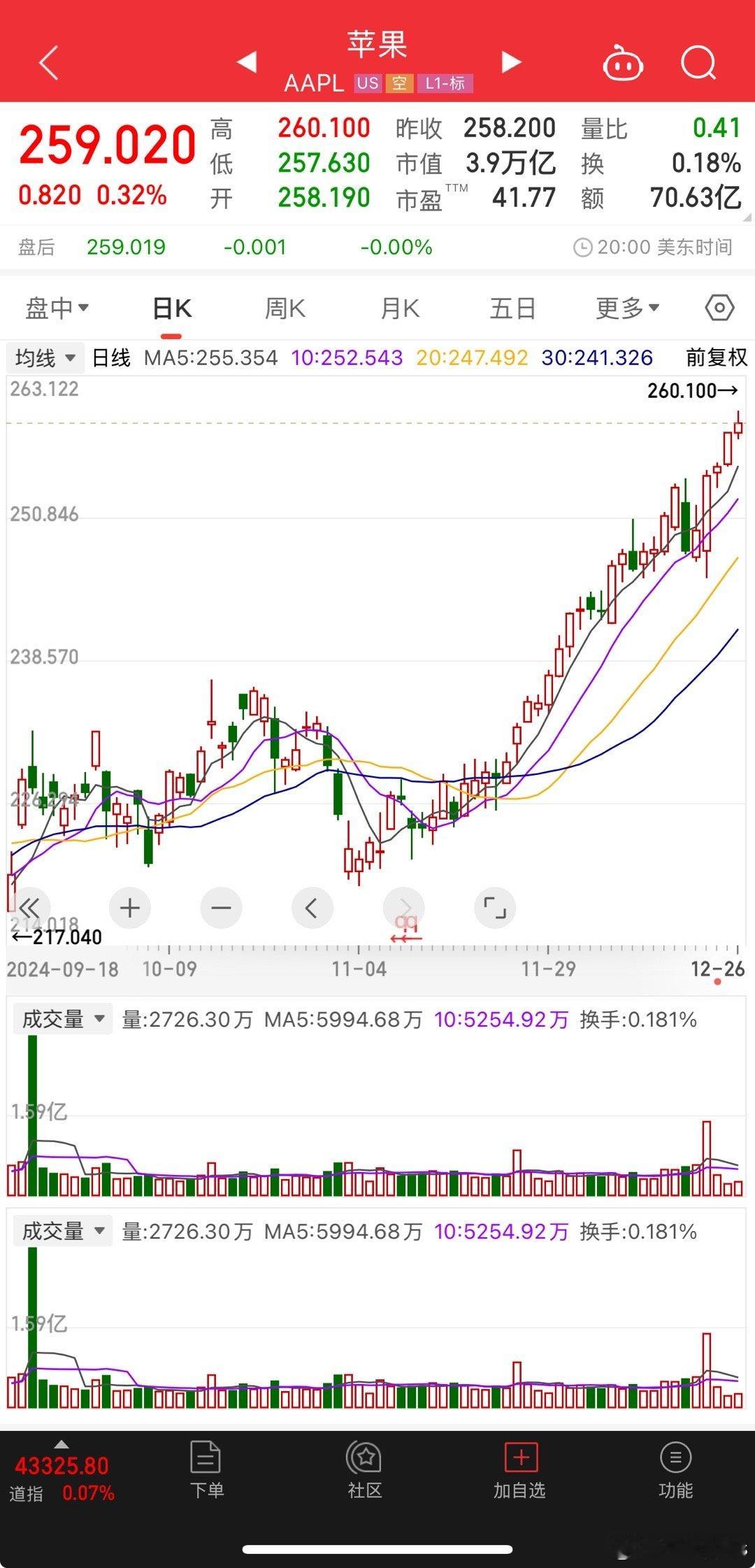Screen dimensions: 755x1568
Task: Zoom out chart with minus button
Action: (221, 908)
